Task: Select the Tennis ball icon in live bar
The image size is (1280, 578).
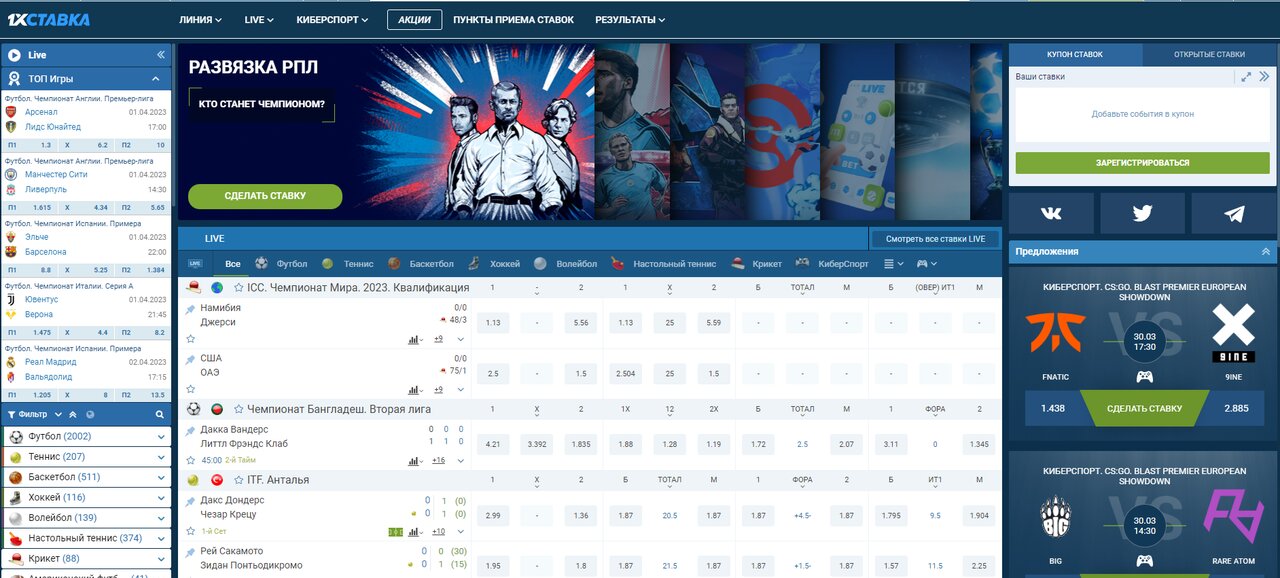Action: click(328, 264)
